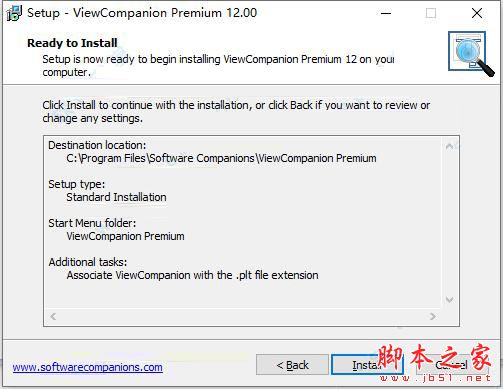Image resolution: width=503 pixels, height=389 pixels.
Task: Click the setup installer icon in title bar
Action: 14,13
